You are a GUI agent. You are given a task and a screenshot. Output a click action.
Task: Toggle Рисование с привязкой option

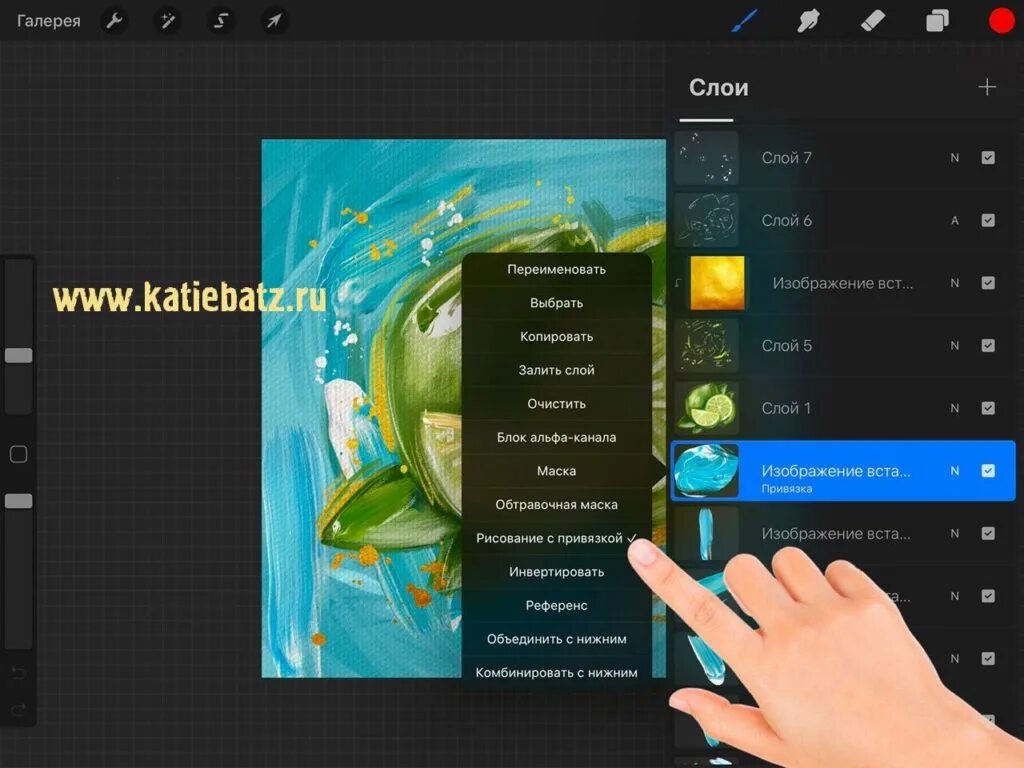pos(556,538)
